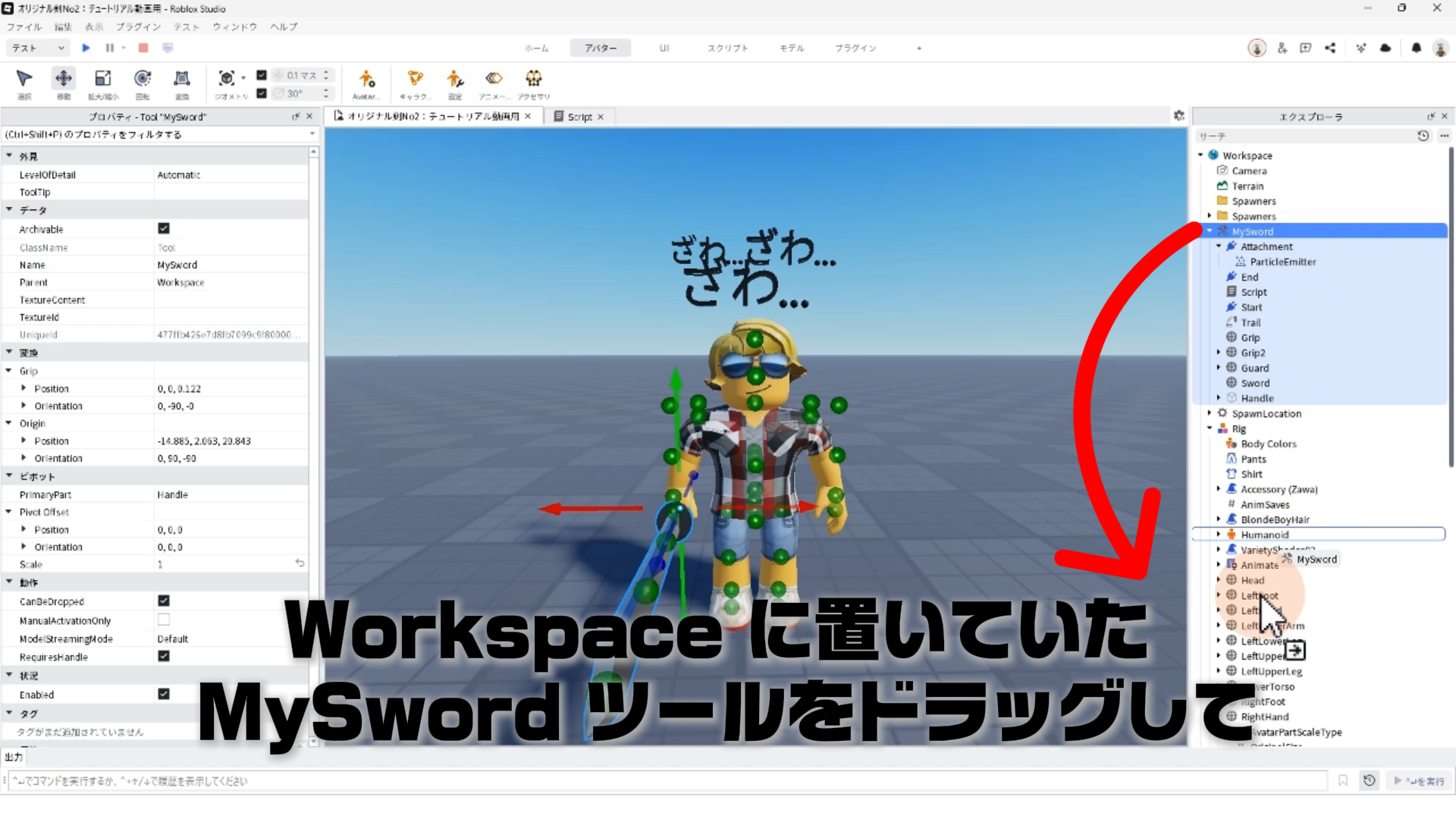This screenshot has height=819, width=1456.
Task: Toggle the CanBeDropped checkbox
Action: (164, 601)
